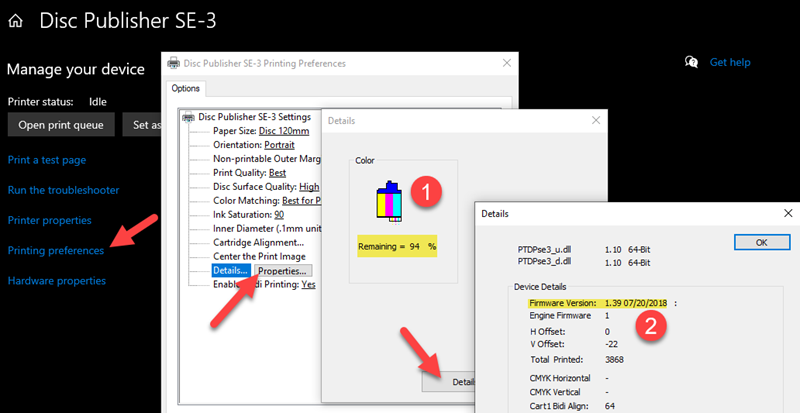Select Non-printable Outer Margin setting

[x=267, y=159]
